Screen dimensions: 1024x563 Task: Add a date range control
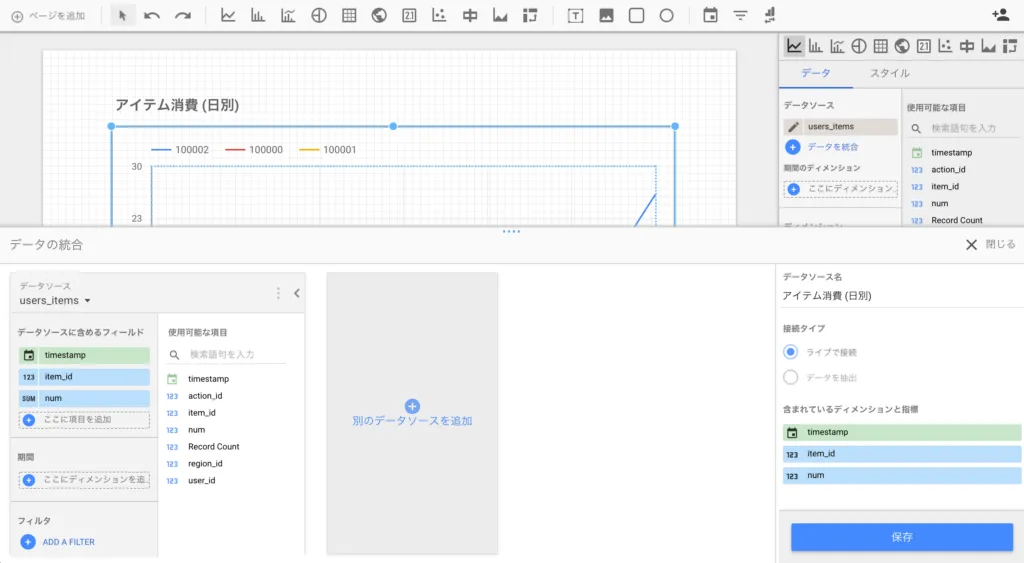click(x=711, y=16)
